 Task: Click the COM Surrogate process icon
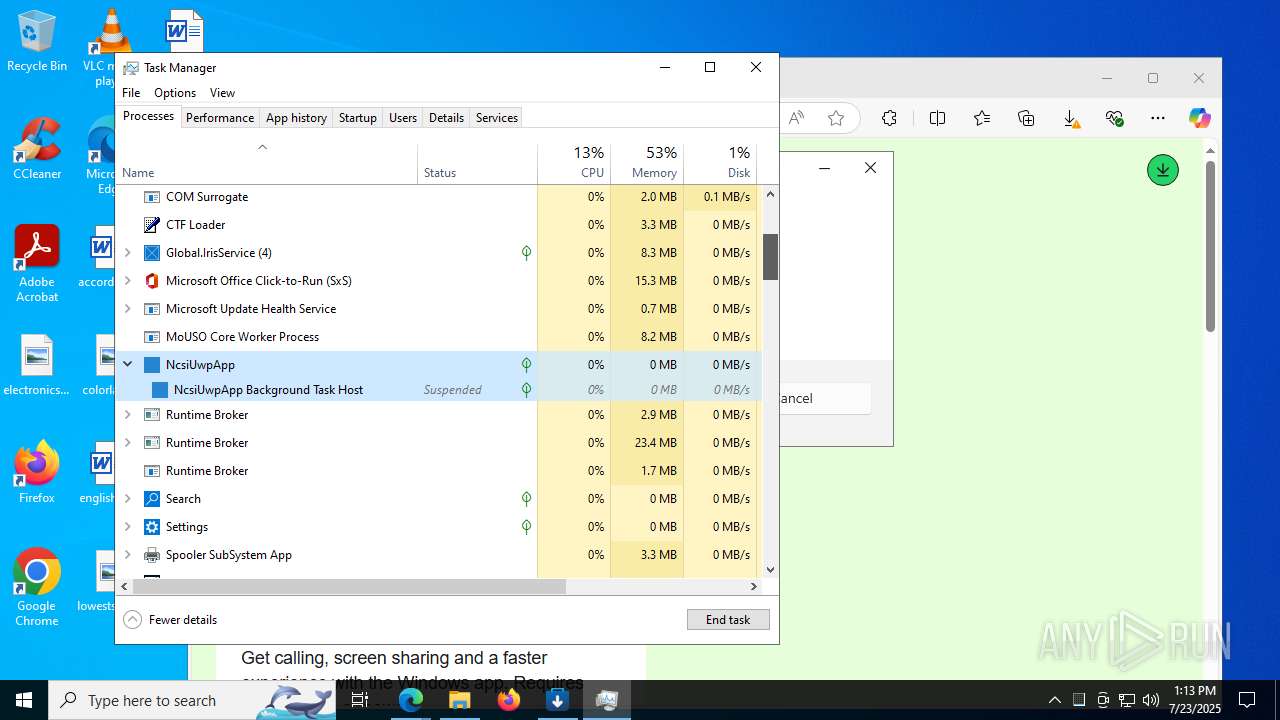click(152, 197)
